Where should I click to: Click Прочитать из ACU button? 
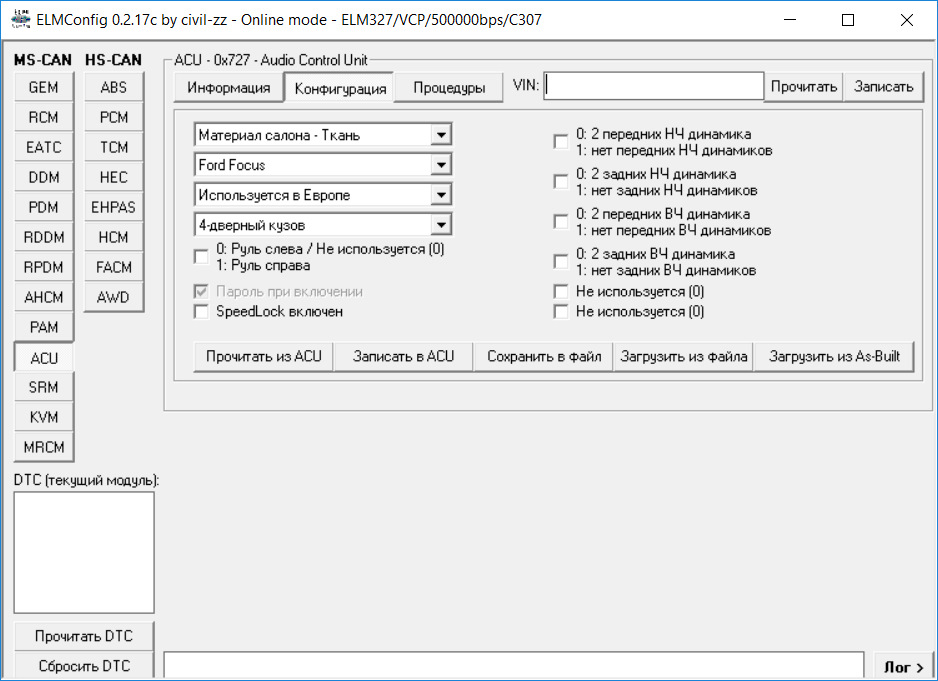[264, 357]
